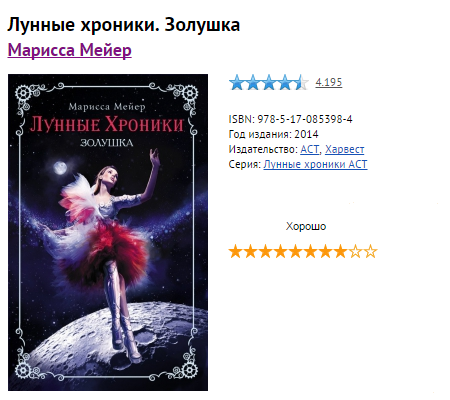Click the first blue average-rating star

click(237, 82)
